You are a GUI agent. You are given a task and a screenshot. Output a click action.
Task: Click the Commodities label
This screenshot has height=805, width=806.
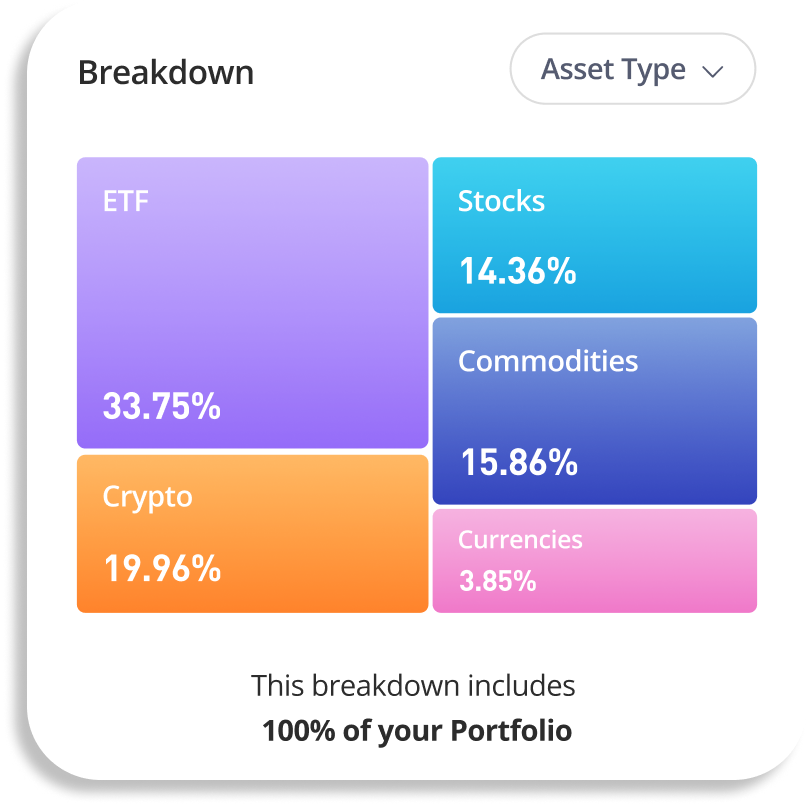548,361
